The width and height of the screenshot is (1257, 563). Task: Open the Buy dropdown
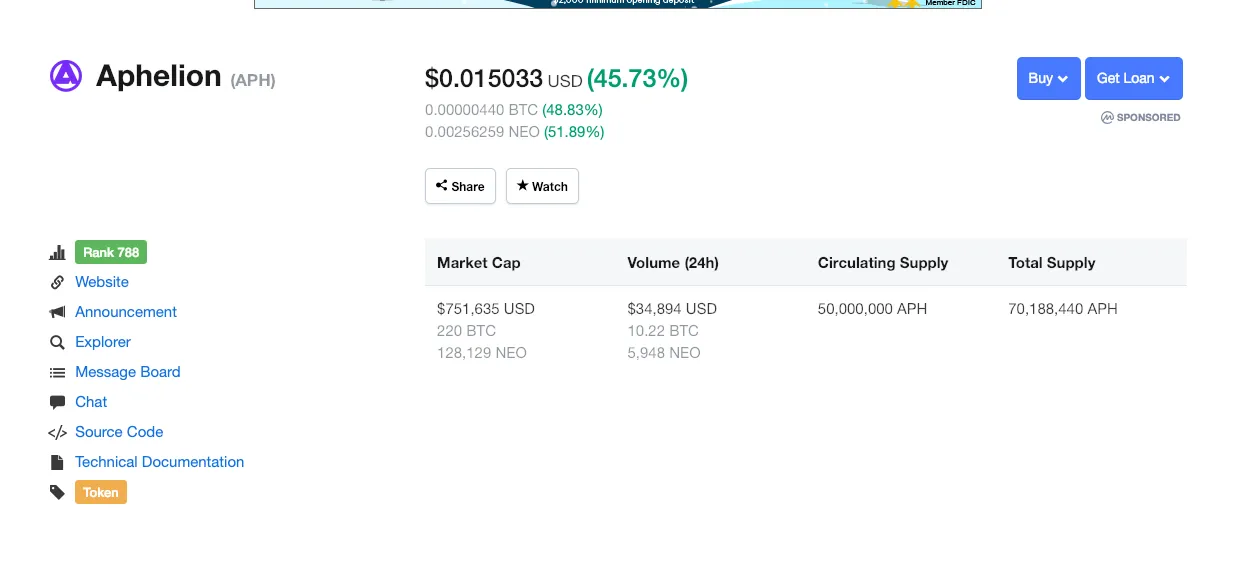[x=1048, y=78]
